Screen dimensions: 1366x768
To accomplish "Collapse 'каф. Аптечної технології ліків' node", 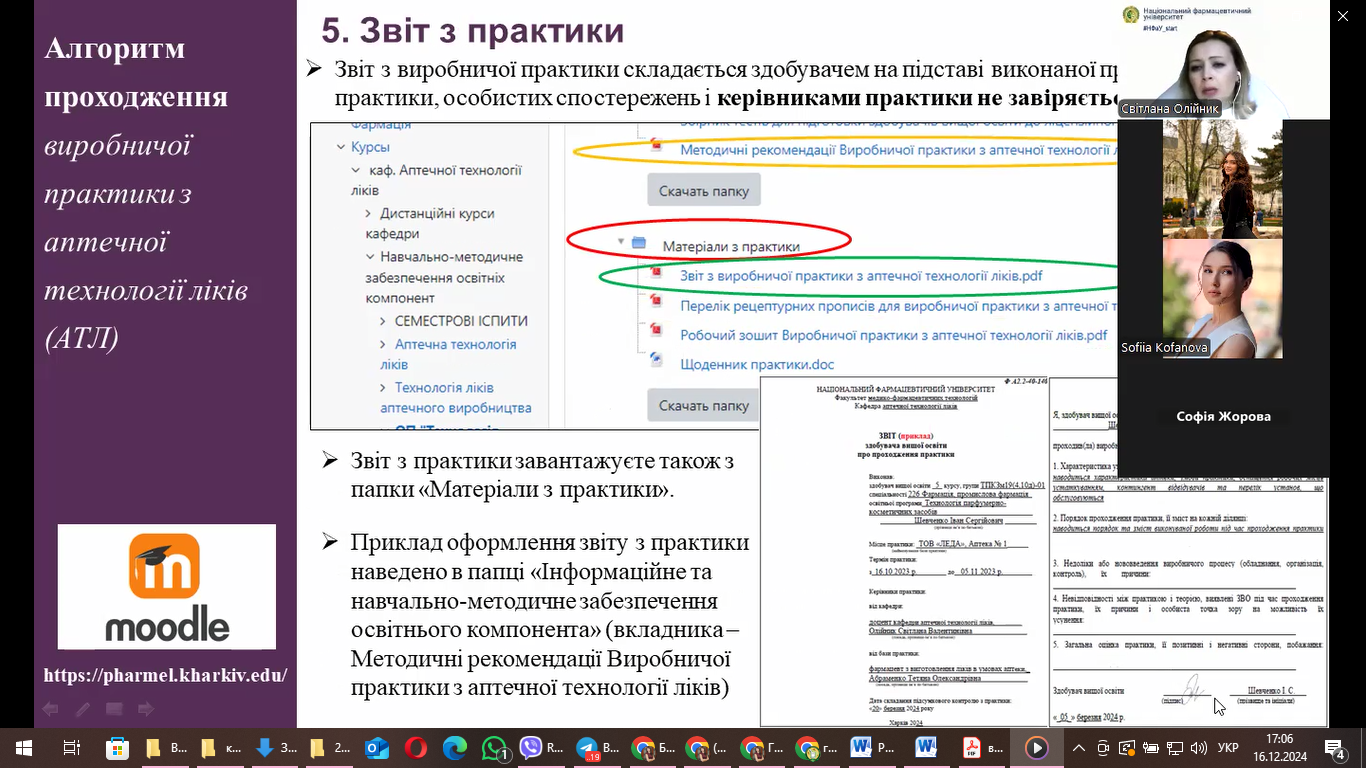I will (357, 171).
